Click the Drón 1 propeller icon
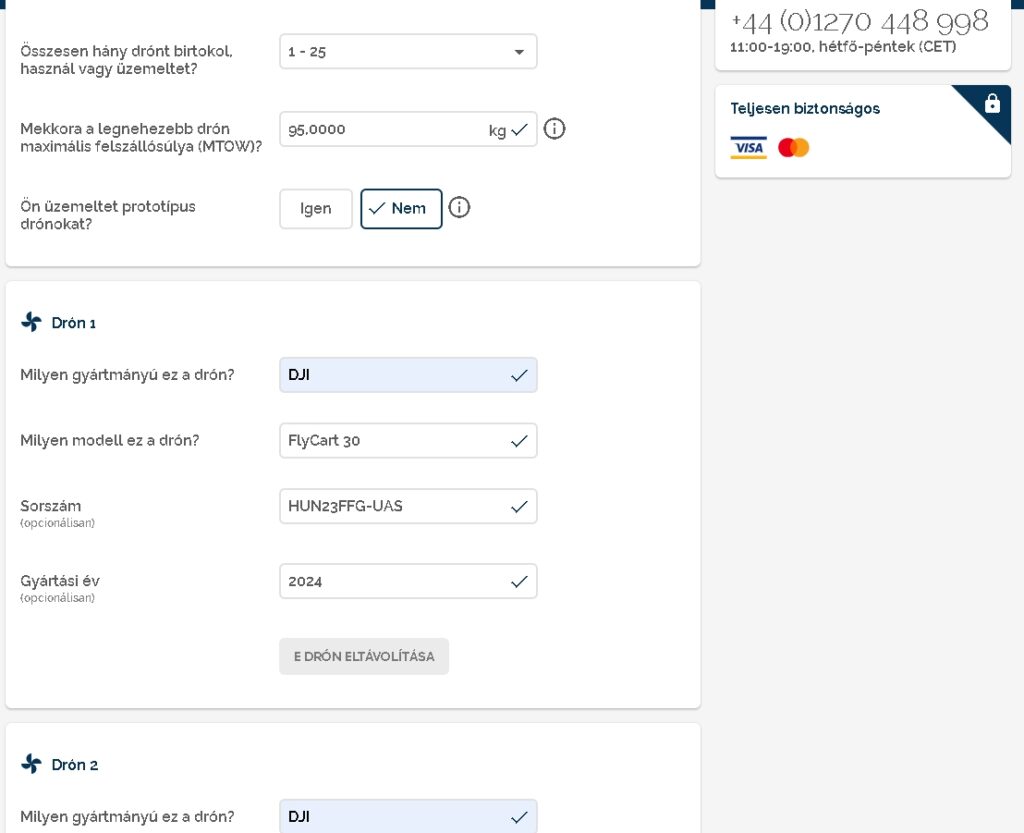The image size is (1024, 833). tap(32, 322)
